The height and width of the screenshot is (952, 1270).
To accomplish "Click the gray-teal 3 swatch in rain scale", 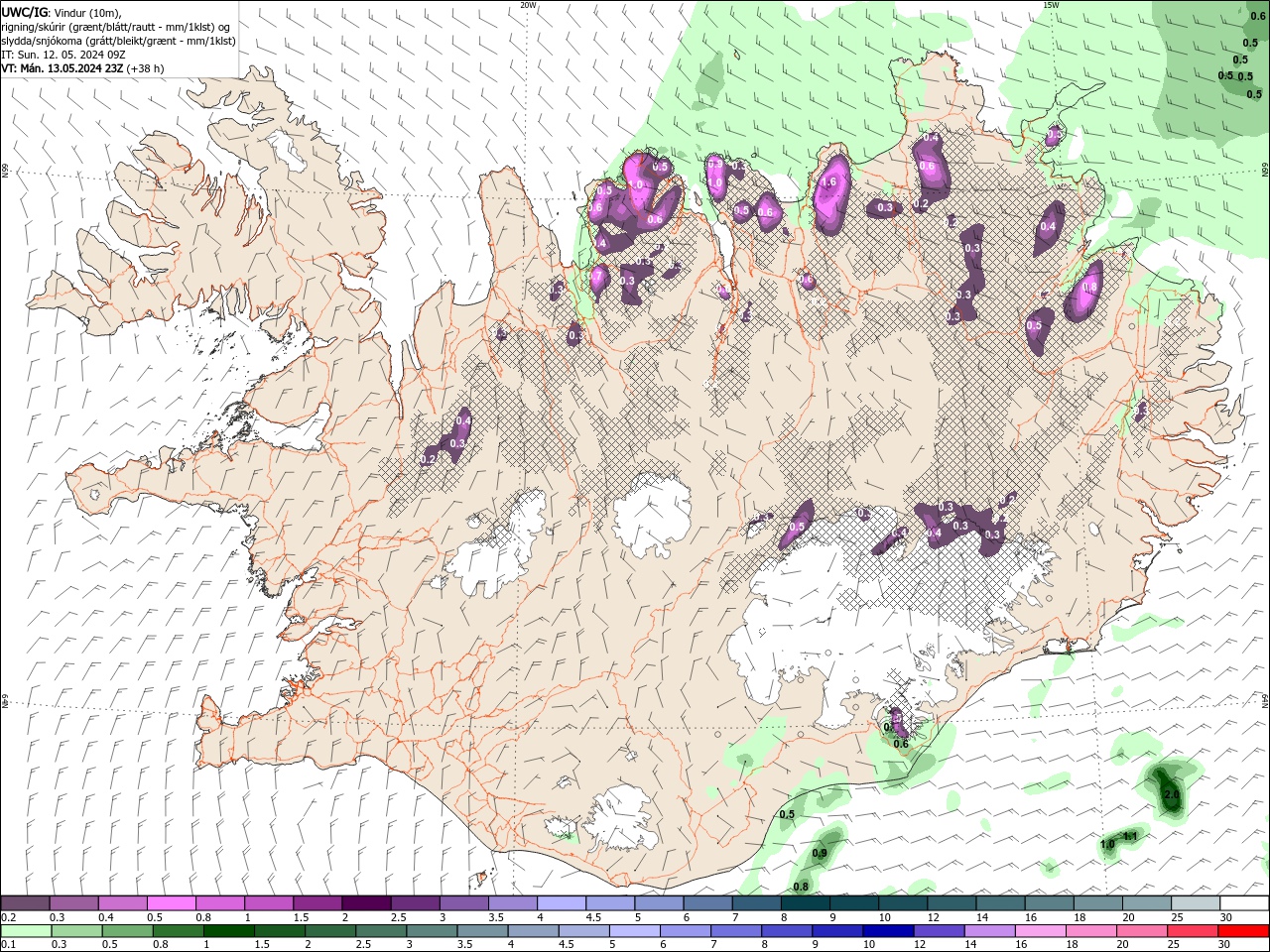I will 432,931.
